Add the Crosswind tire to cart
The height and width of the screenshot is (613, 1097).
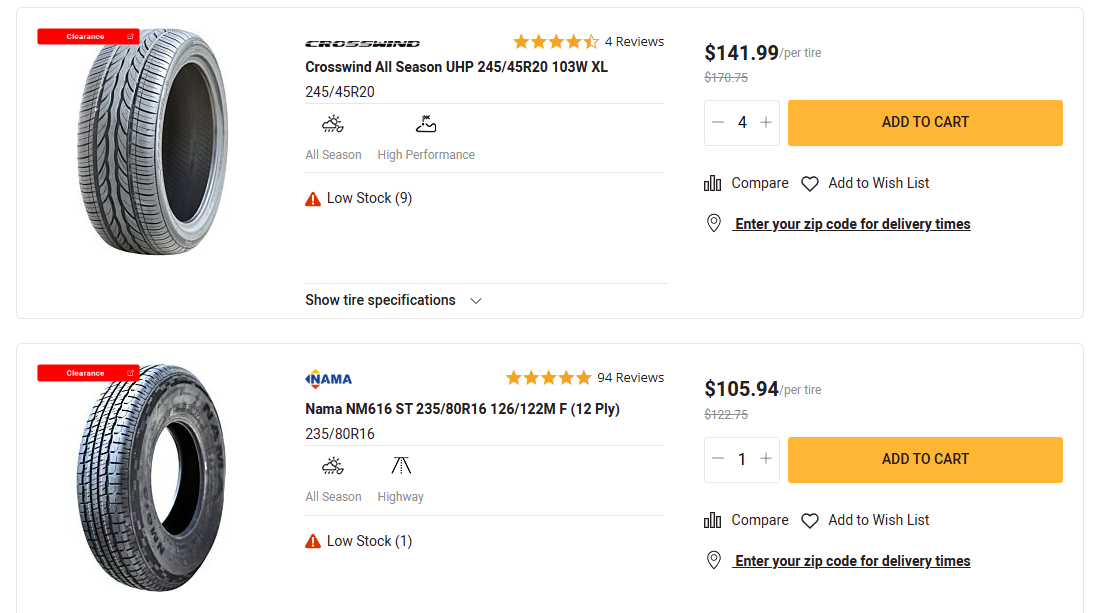[x=925, y=122]
